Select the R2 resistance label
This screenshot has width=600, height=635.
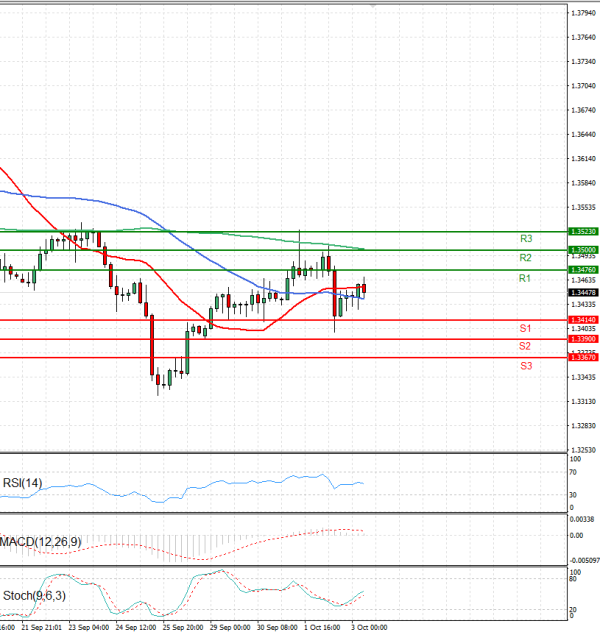coord(524,258)
